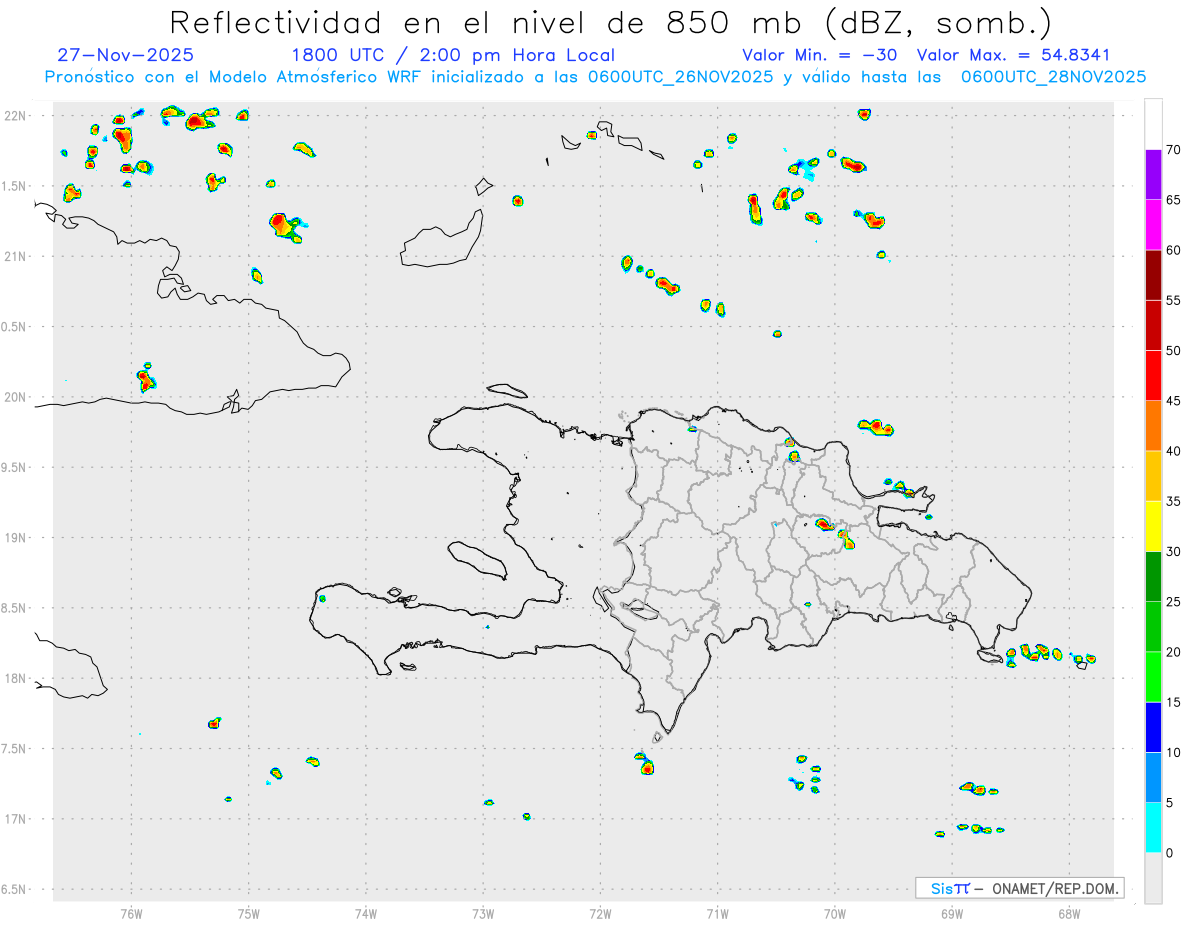Click the "71W" longitude axis label
The height and width of the screenshot is (927, 1200).
pyautogui.click(x=717, y=914)
